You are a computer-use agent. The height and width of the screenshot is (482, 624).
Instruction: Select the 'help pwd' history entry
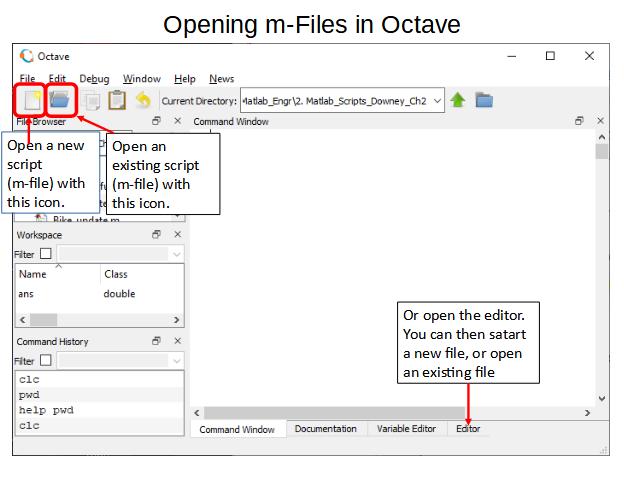47,410
